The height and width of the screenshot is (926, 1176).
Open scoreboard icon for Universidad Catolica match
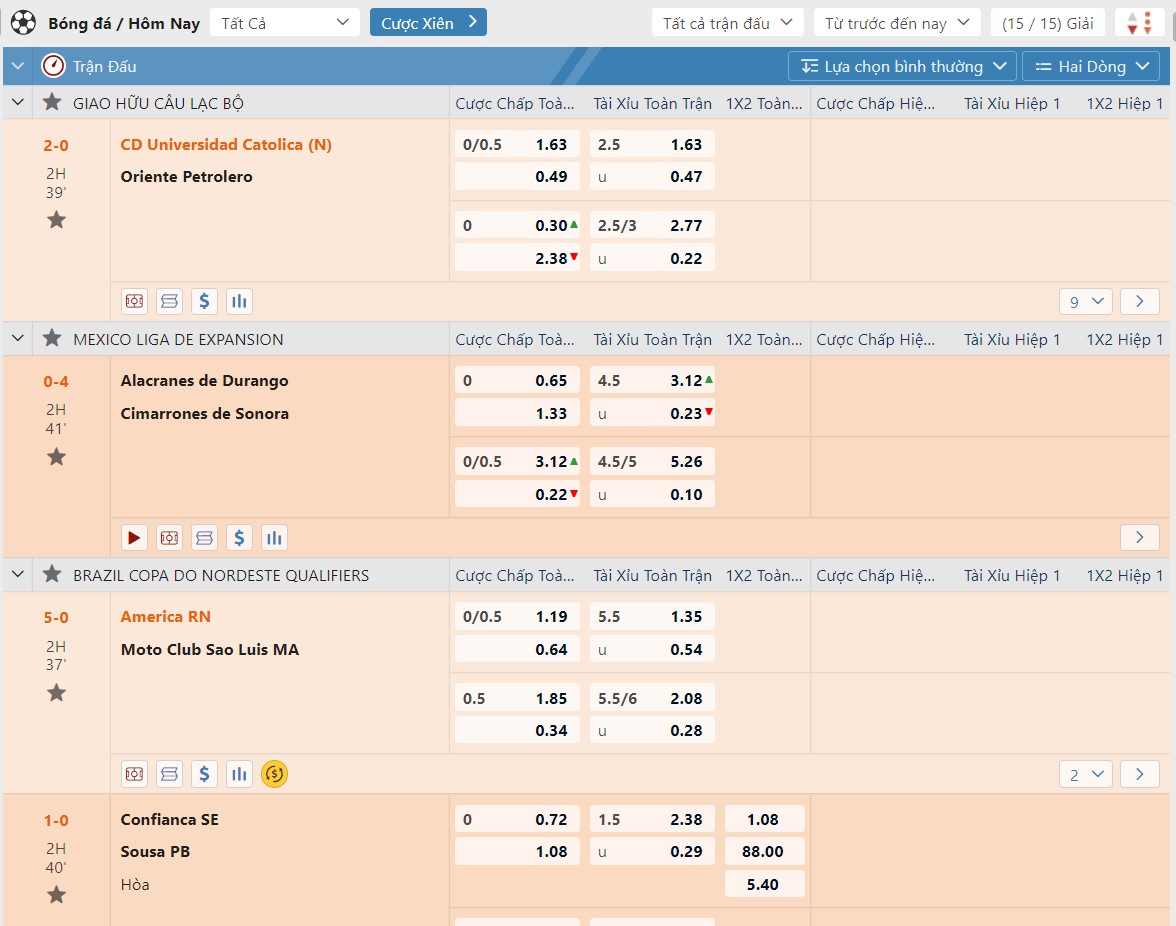[x=170, y=301]
